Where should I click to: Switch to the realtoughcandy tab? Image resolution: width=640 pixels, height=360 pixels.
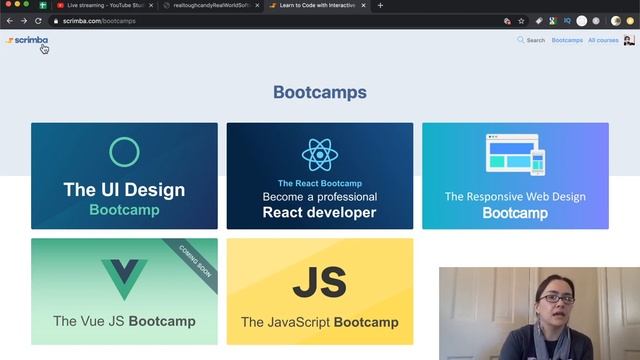click(210, 5)
